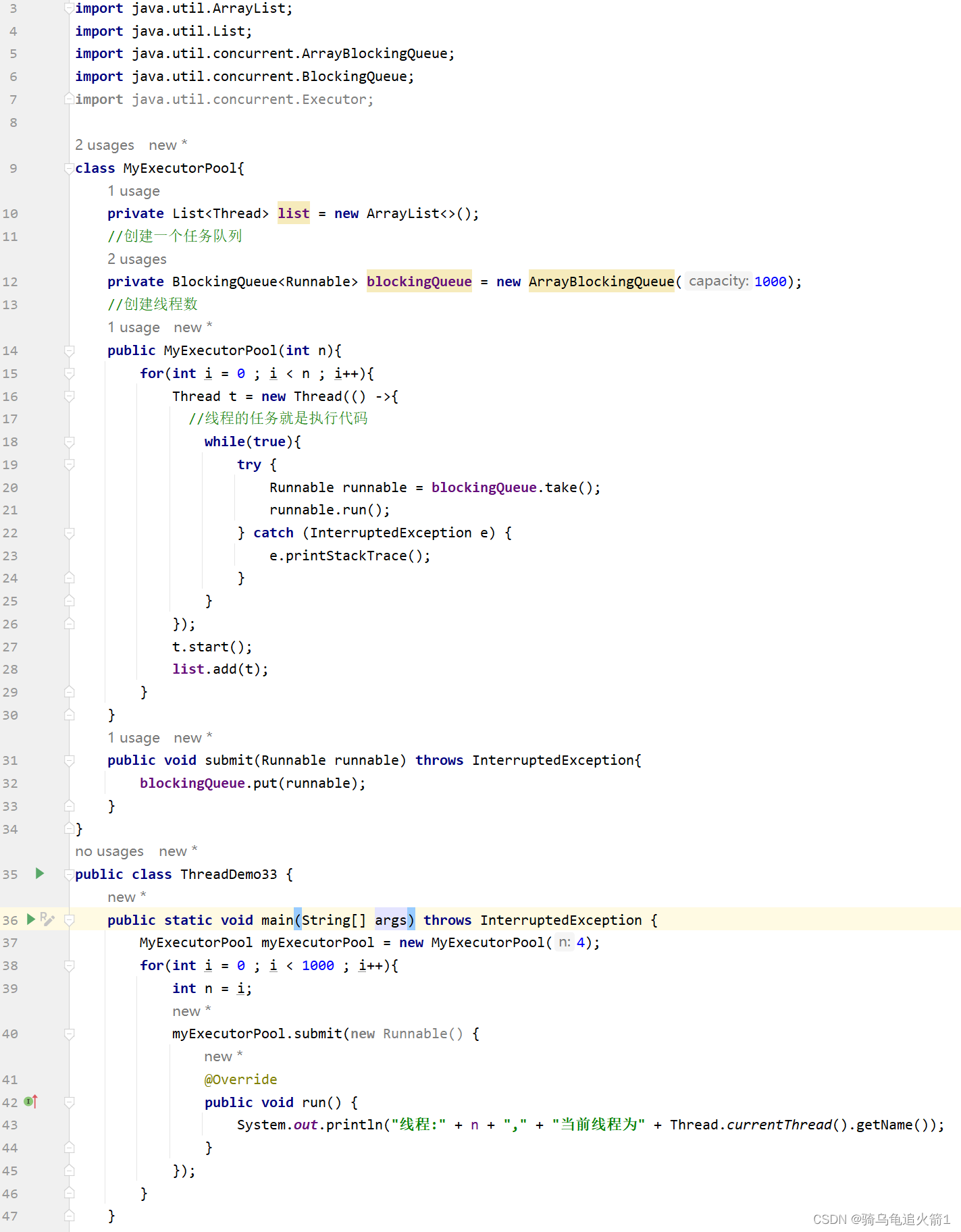Click 'ArrayBlockingQueue' constructor on line 12

[602, 282]
